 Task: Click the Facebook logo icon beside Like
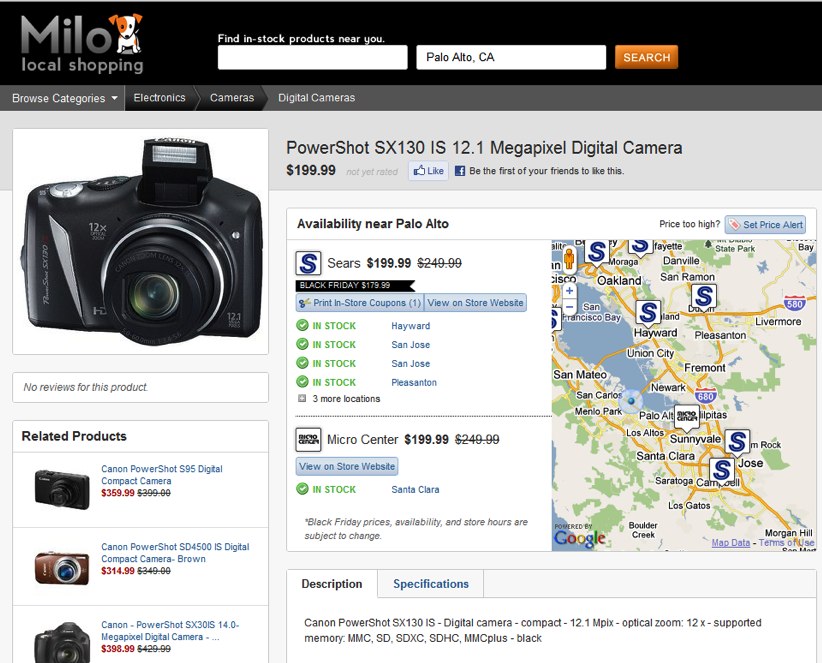click(460, 171)
